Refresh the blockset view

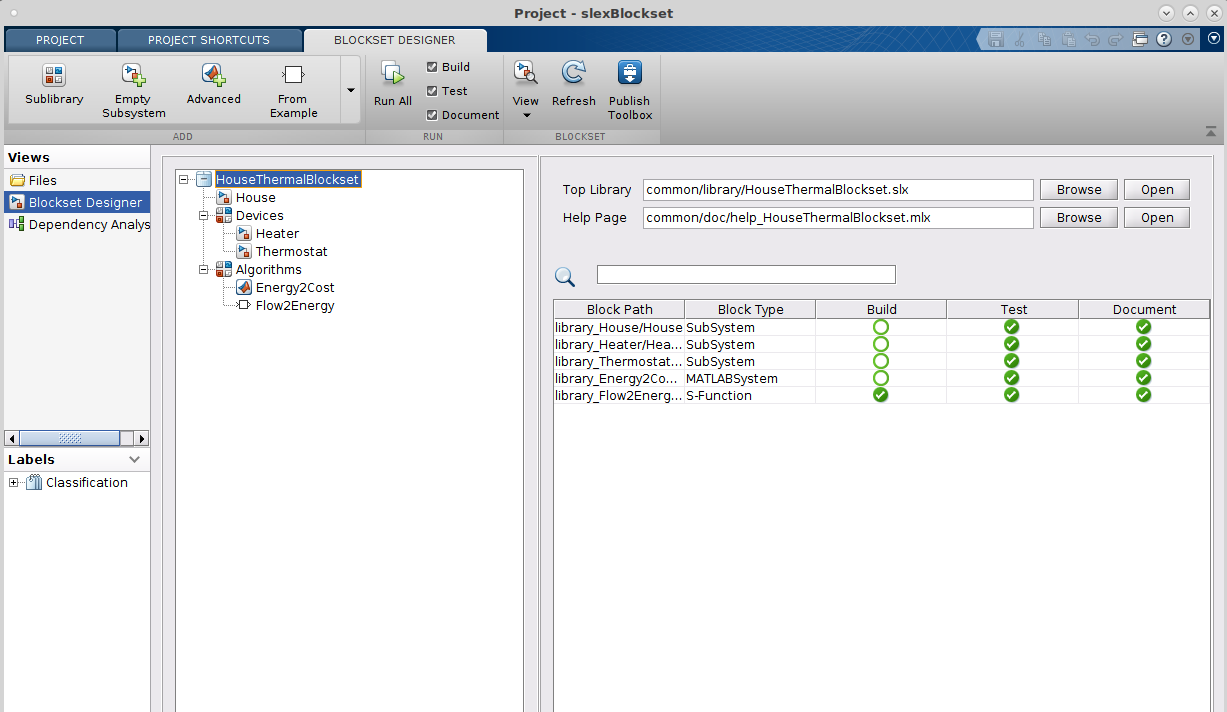pos(573,75)
